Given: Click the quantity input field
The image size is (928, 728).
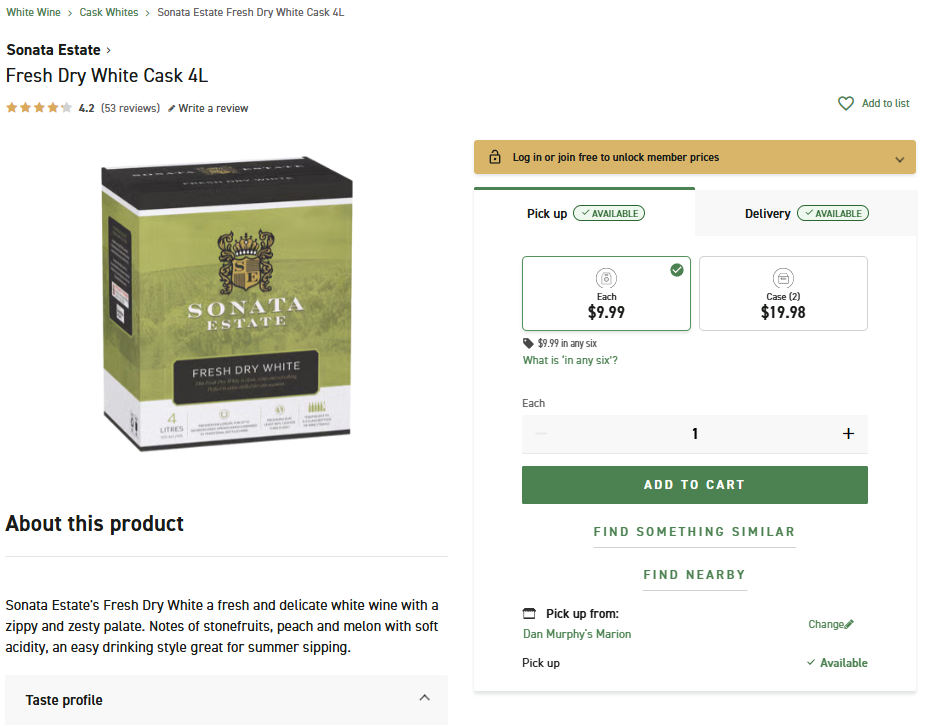Looking at the screenshot, I should pos(694,434).
